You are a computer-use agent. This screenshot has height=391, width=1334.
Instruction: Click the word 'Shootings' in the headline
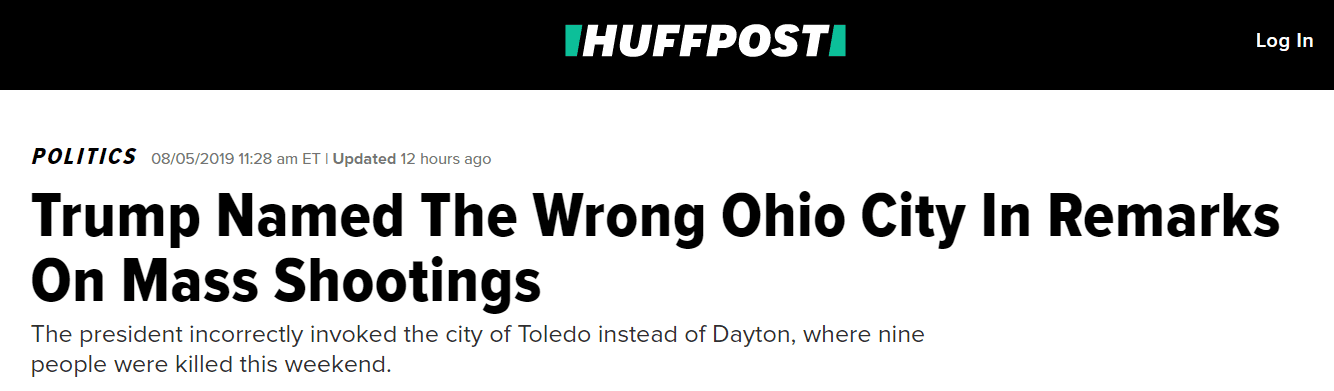click(x=407, y=283)
